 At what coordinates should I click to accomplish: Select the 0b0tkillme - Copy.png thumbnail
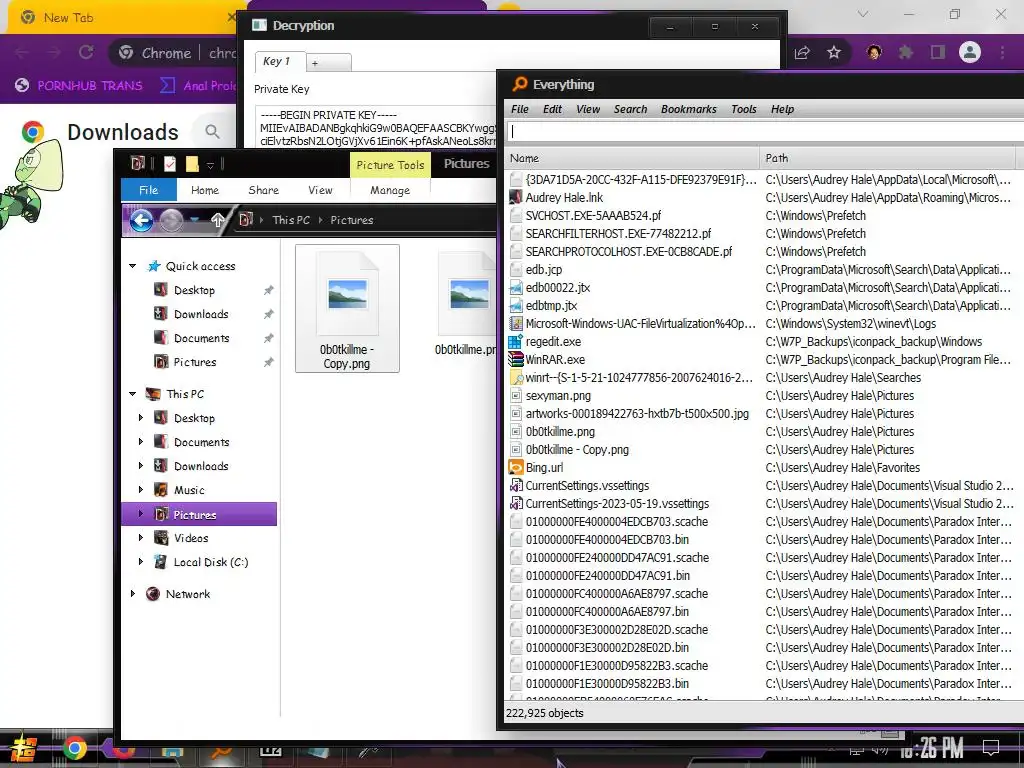(x=347, y=308)
